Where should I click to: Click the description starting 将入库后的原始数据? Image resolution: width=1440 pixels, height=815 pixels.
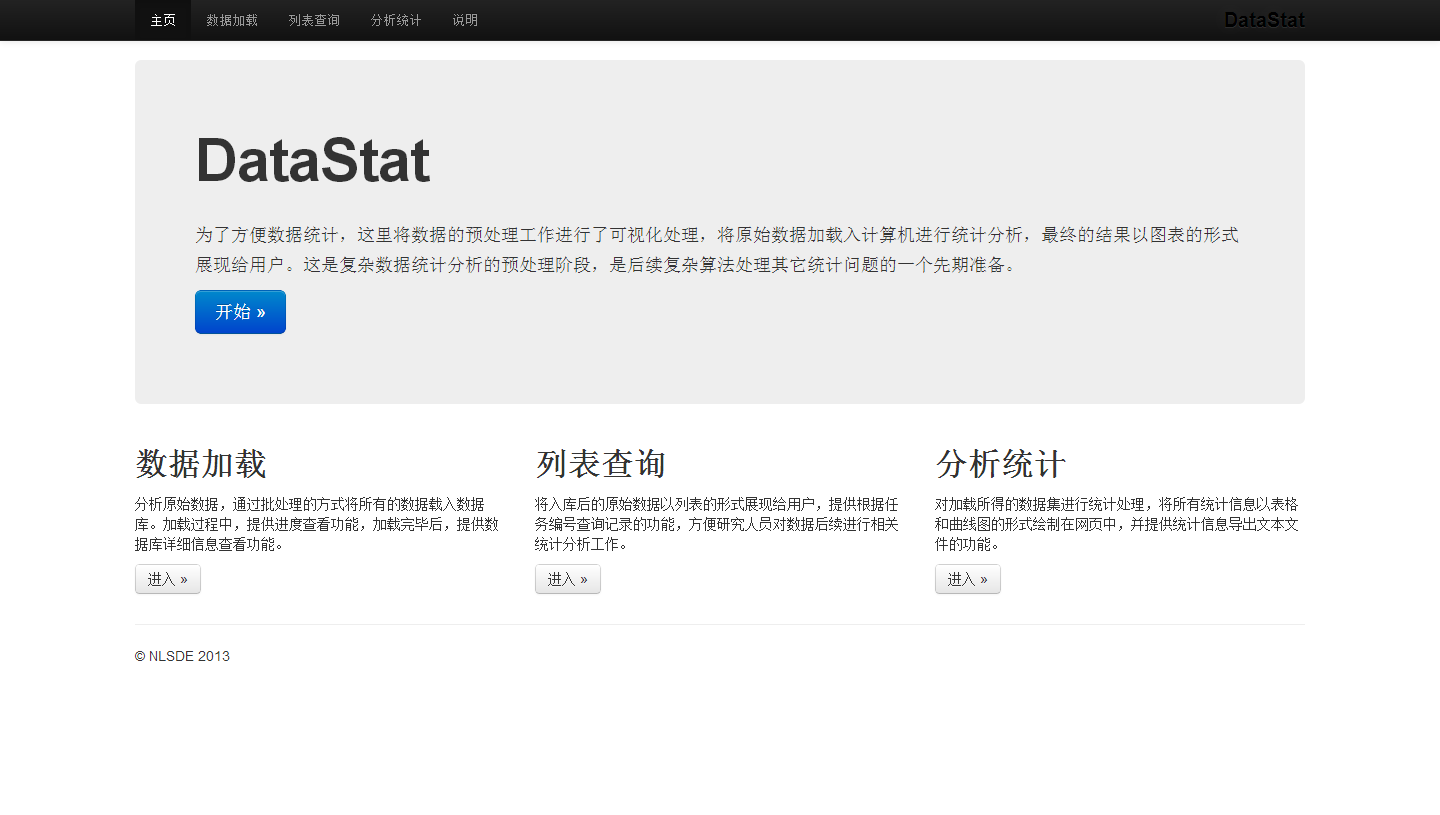717,524
